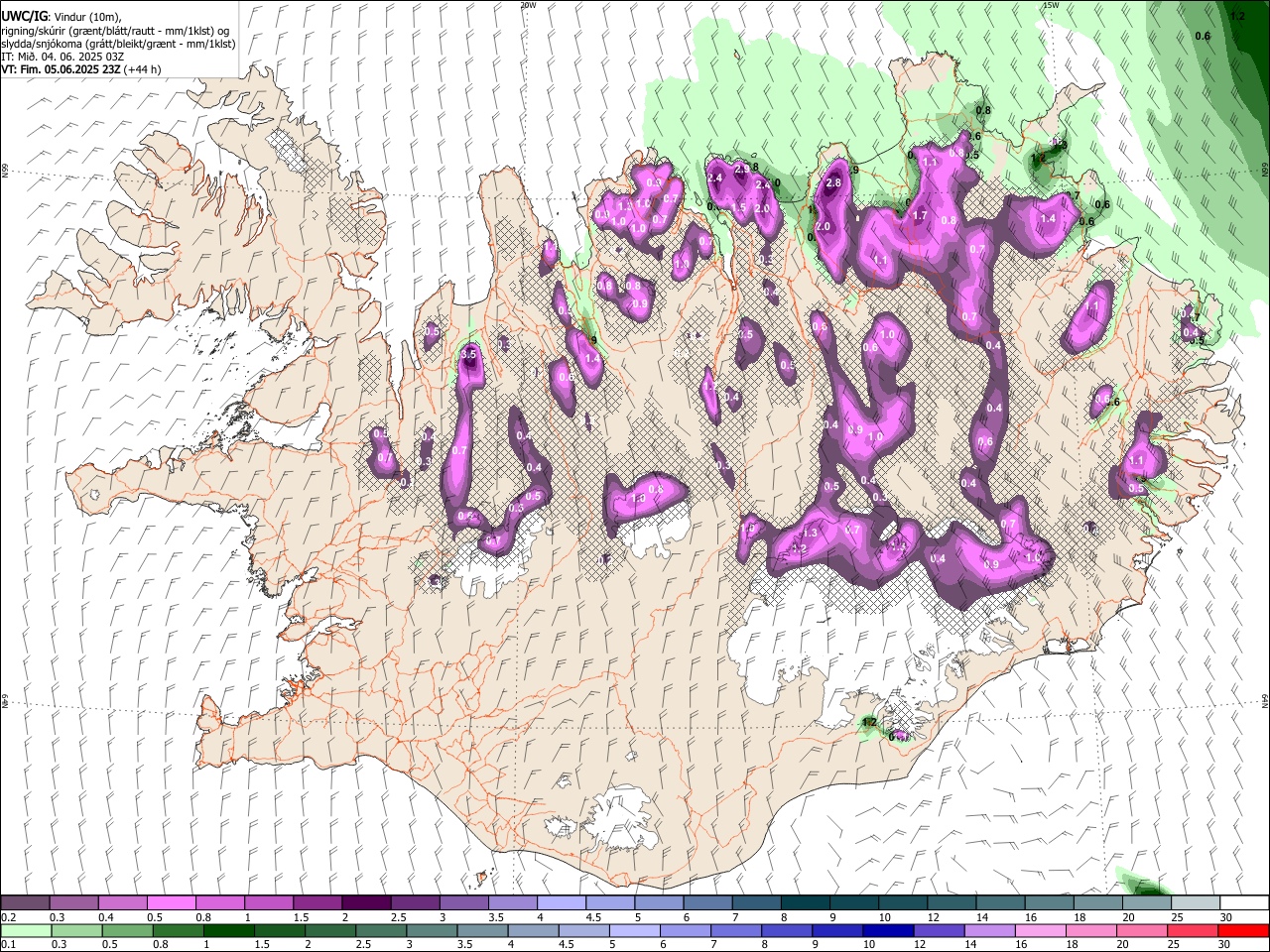Click the white swatch labeled 30 in upper legend row
This screenshot has height=952, width=1270.
point(1242,903)
